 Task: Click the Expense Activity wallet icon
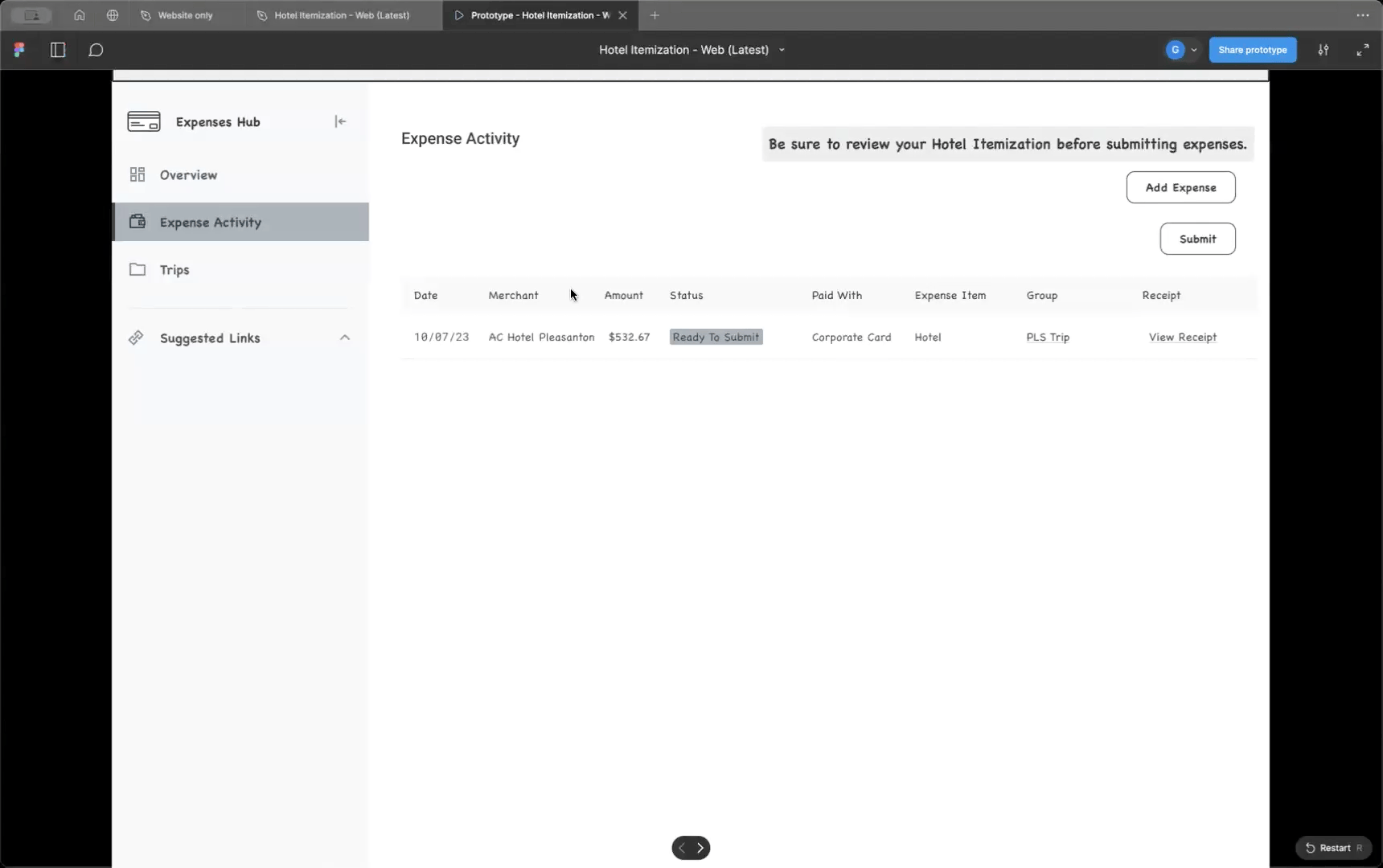137,221
